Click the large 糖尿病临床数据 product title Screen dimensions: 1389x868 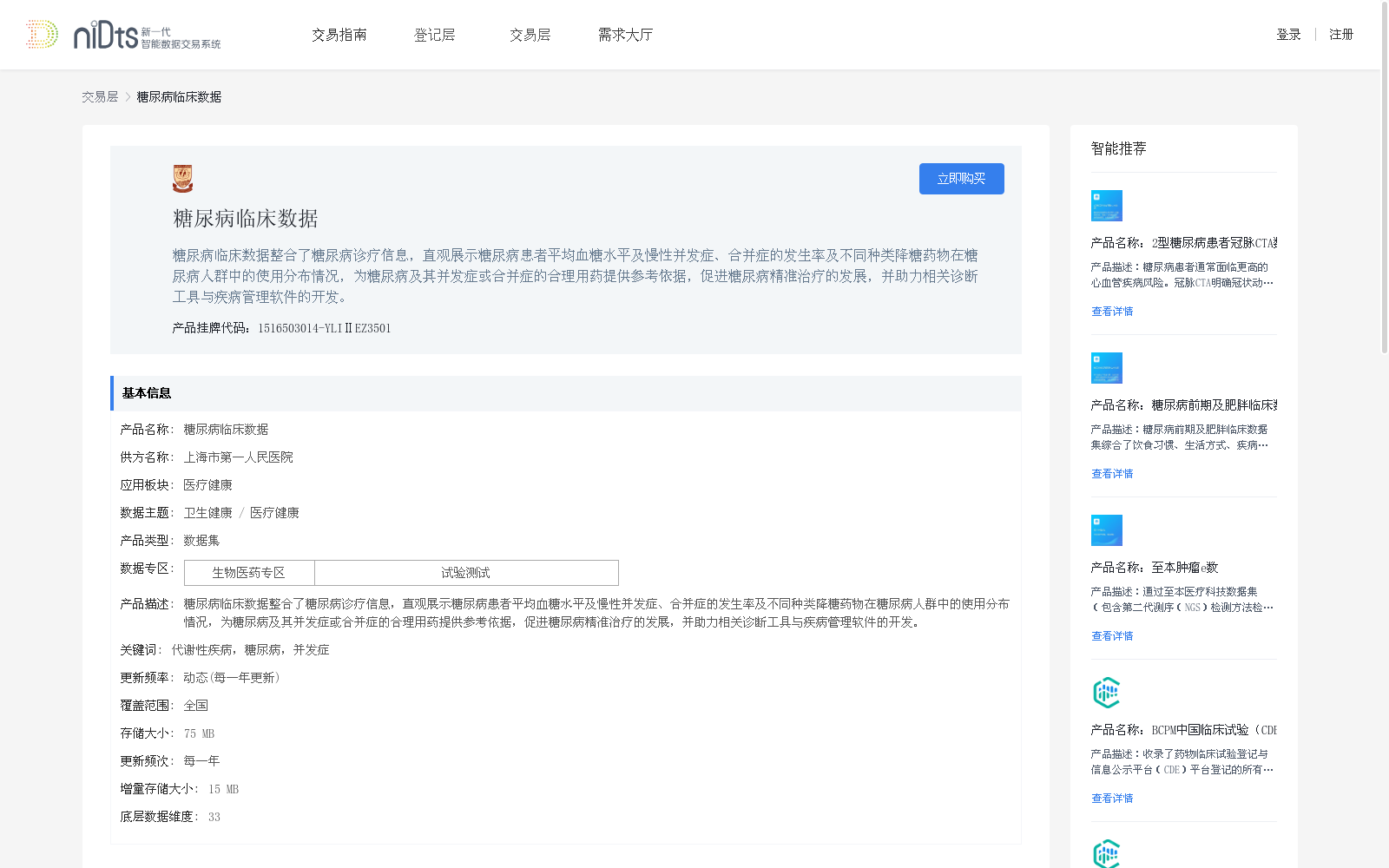(246, 219)
